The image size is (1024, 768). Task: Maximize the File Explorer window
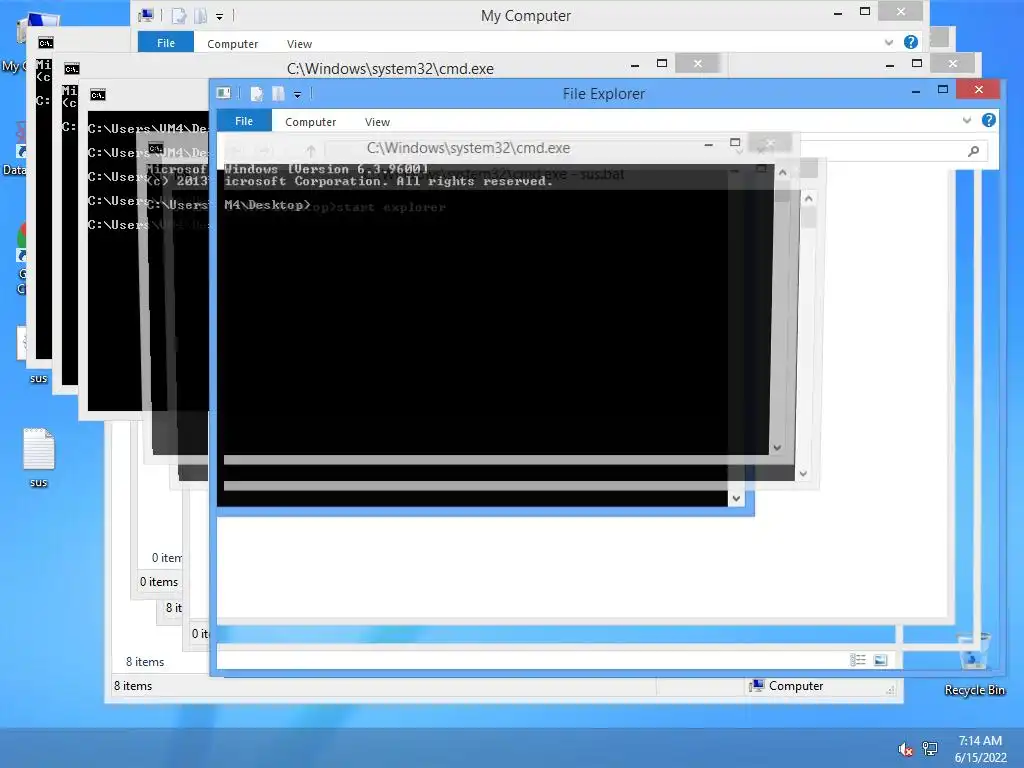coord(943,90)
